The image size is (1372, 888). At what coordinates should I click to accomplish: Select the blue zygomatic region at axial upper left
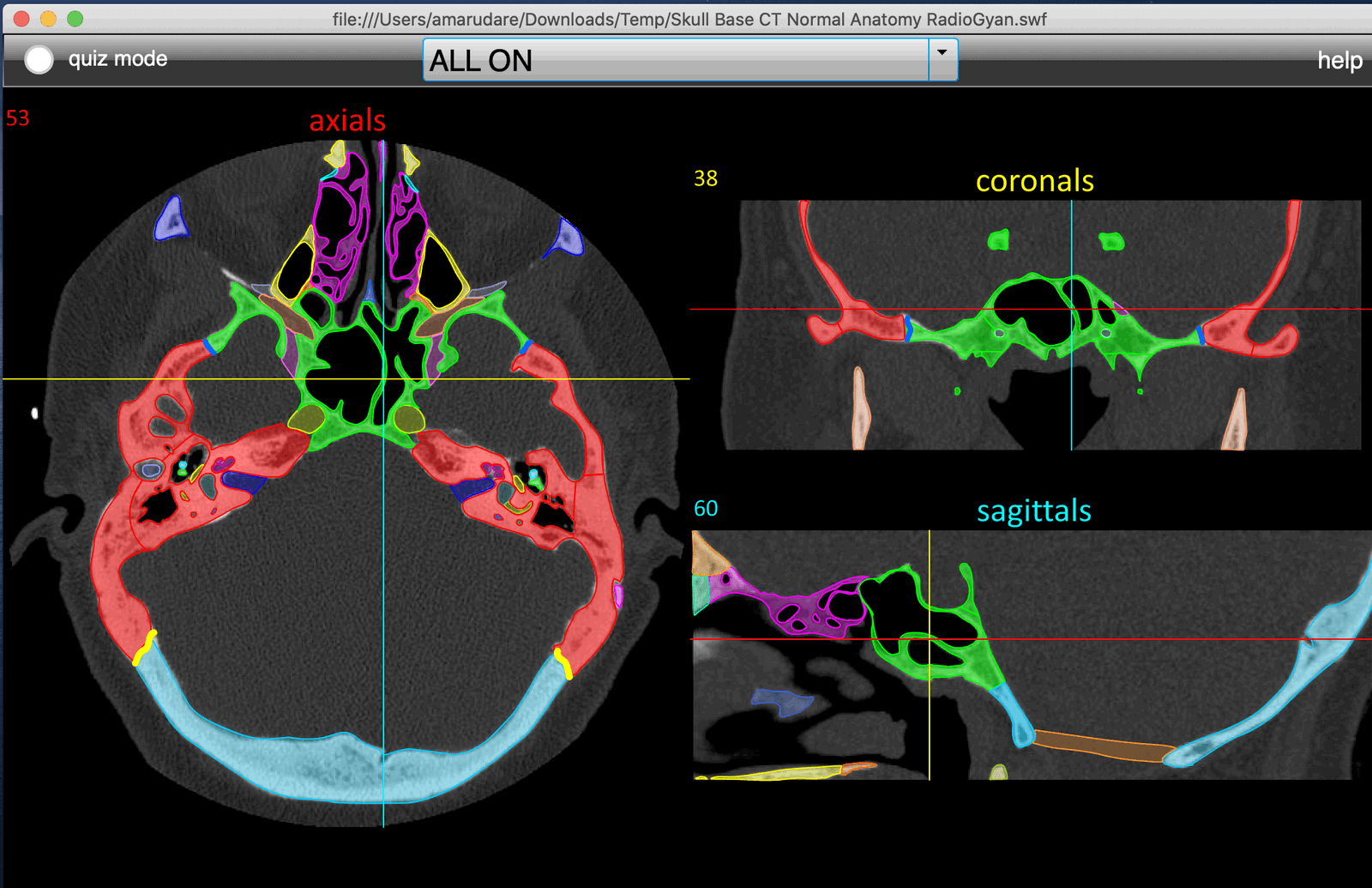[x=171, y=220]
